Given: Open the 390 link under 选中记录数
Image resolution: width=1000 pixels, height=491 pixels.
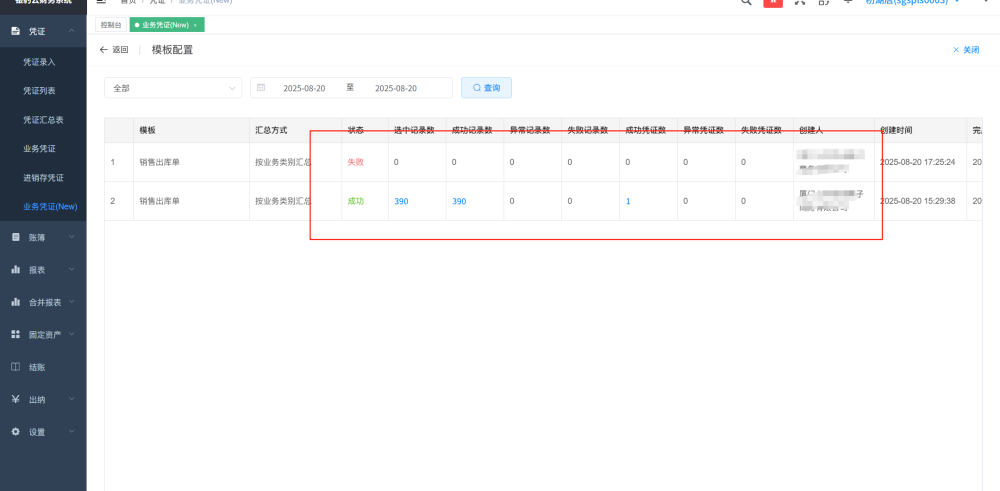Looking at the screenshot, I should click(x=401, y=202).
